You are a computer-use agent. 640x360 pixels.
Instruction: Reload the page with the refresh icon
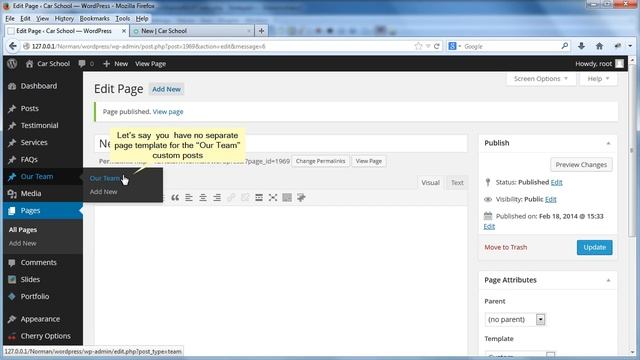click(x=437, y=46)
